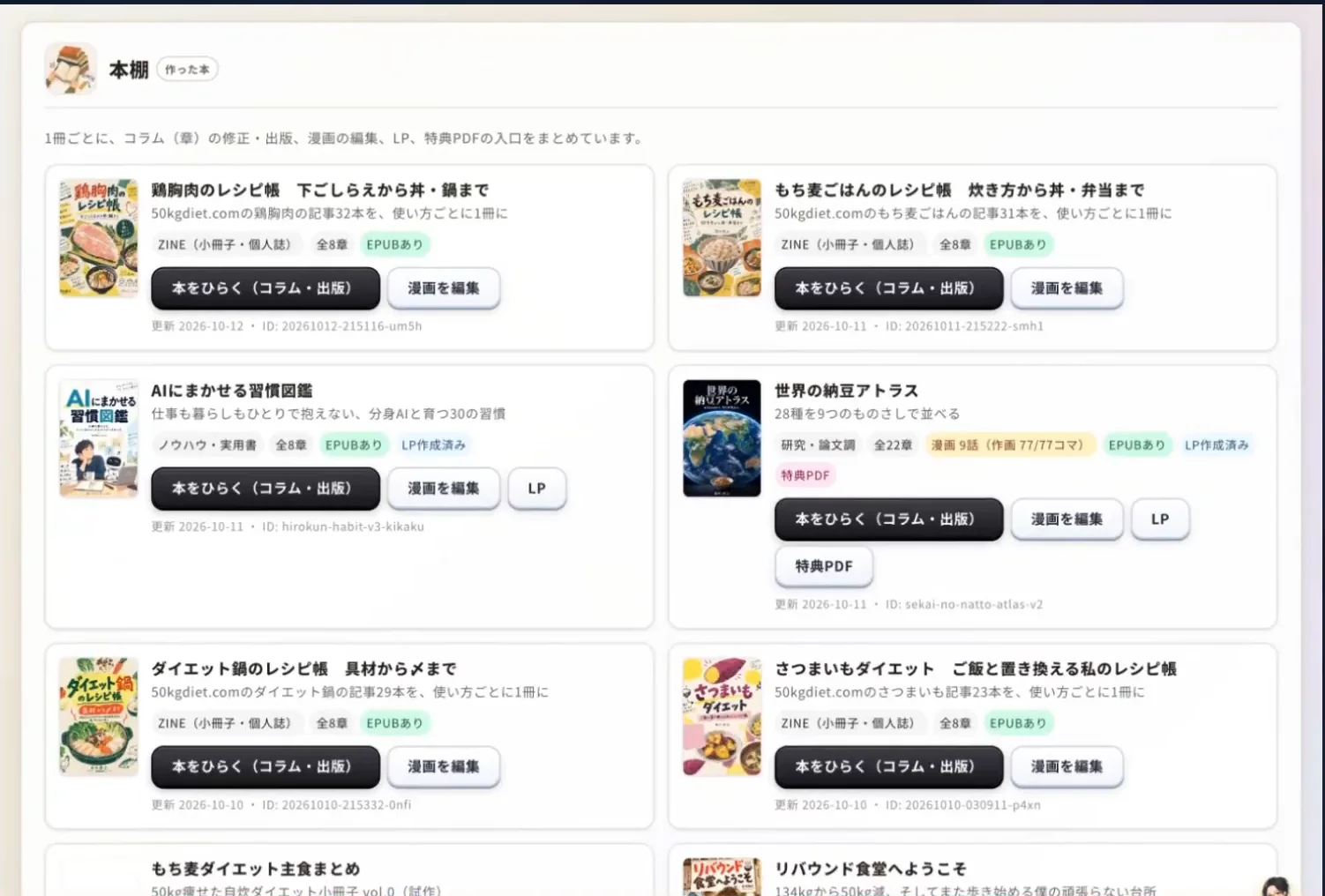Click EPUBあり tag on 鶏胸肉のレシピ帳
The width and height of the screenshot is (1325, 896).
[x=394, y=244]
